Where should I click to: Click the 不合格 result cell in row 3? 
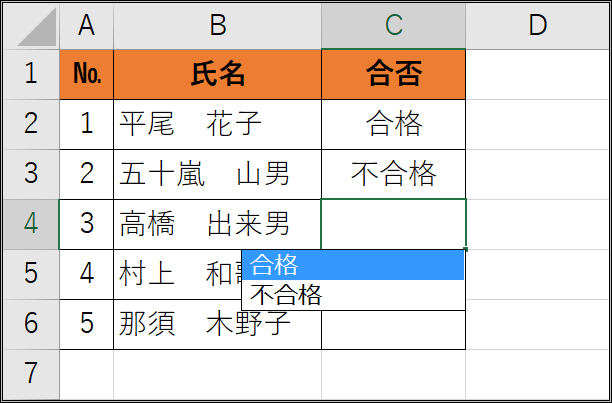(x=393, y=174)
